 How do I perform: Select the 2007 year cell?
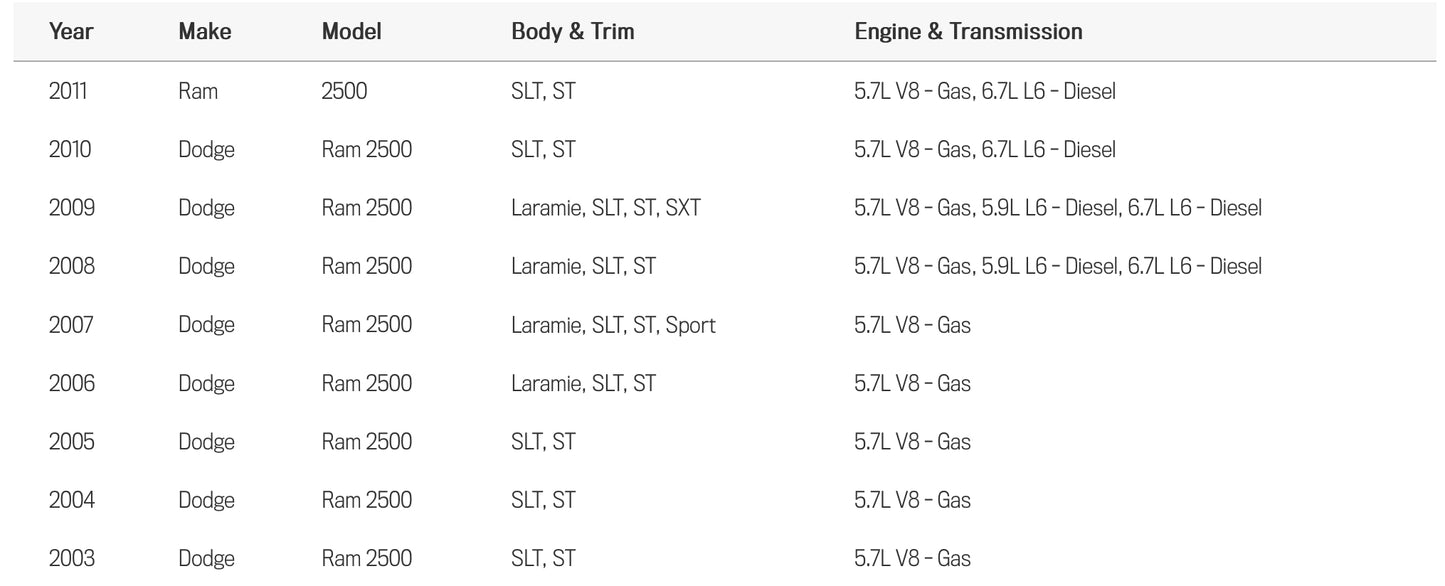pos(70,325)
